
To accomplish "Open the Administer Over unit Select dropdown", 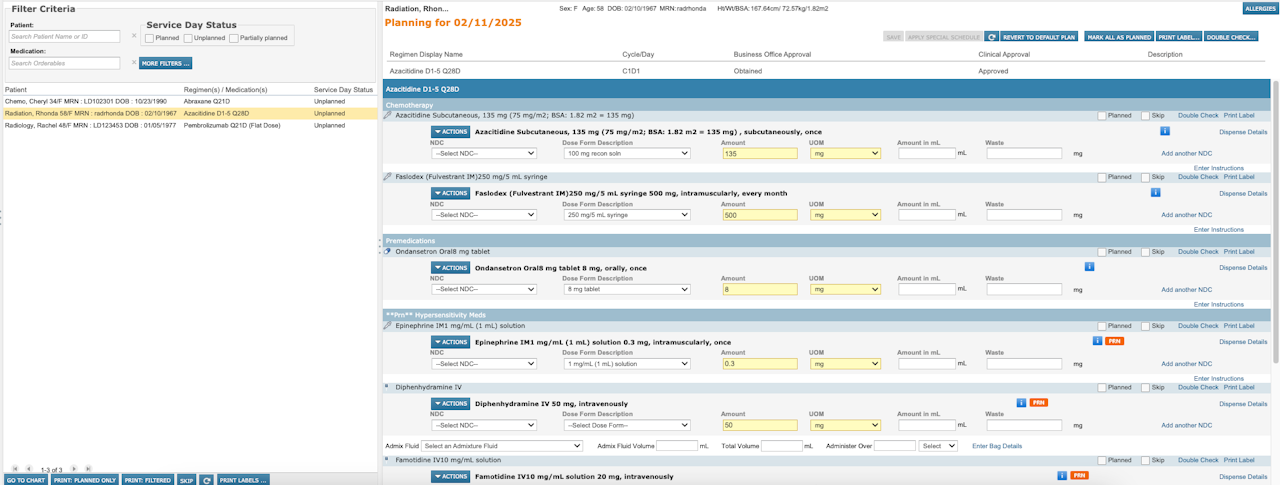I will 939,446.
